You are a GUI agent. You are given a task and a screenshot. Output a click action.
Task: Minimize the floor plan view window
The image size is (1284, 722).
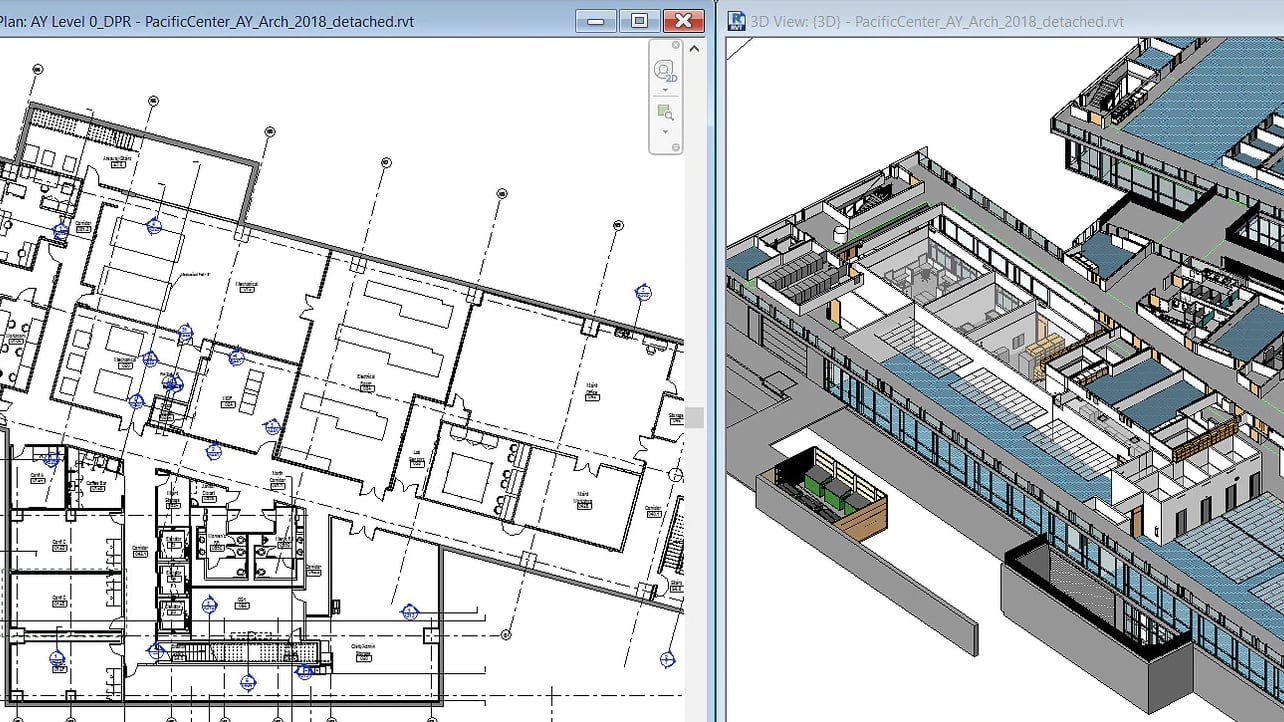(594, 20)
